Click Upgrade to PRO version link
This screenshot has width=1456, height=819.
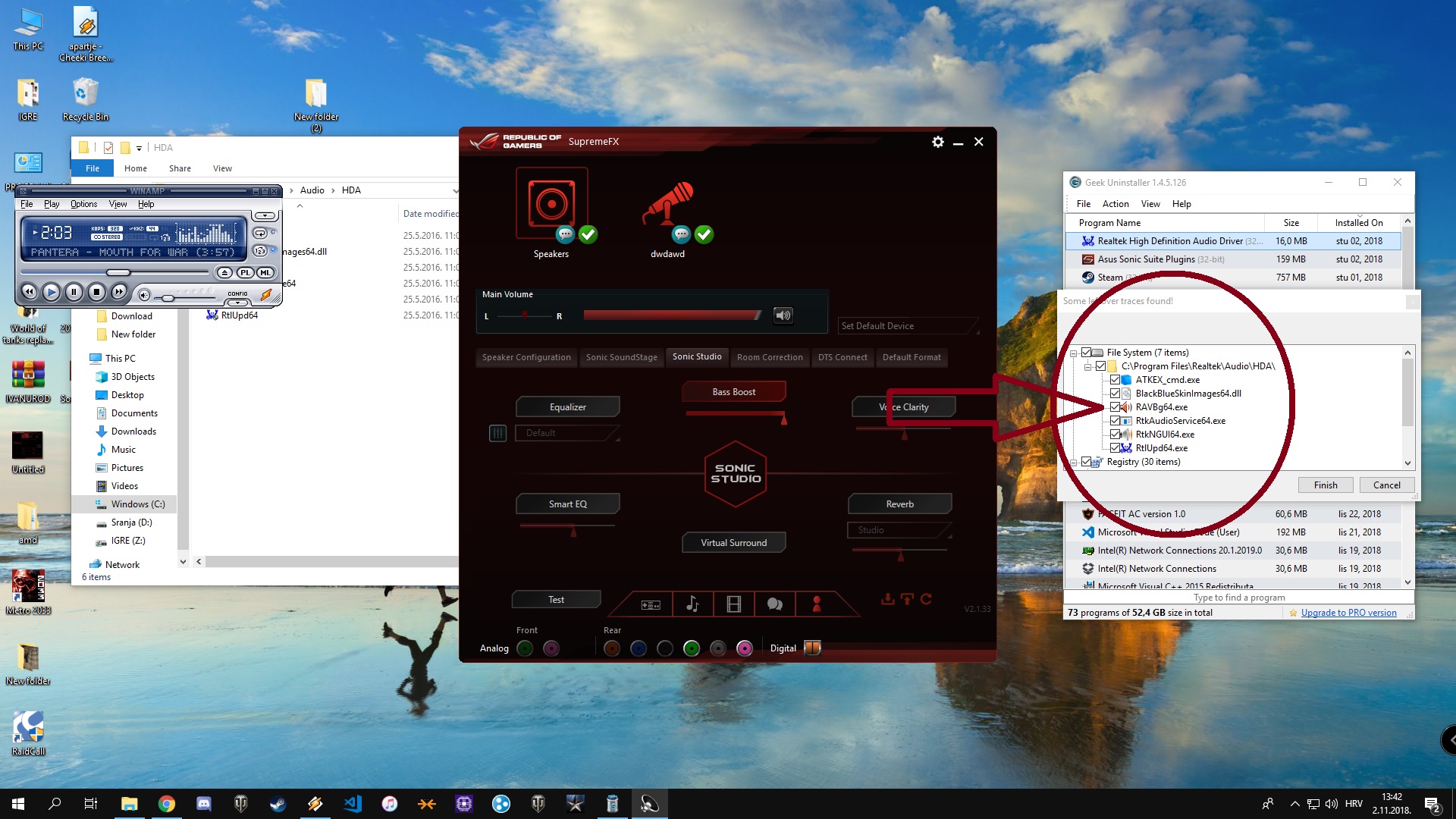click(1348, 613)
